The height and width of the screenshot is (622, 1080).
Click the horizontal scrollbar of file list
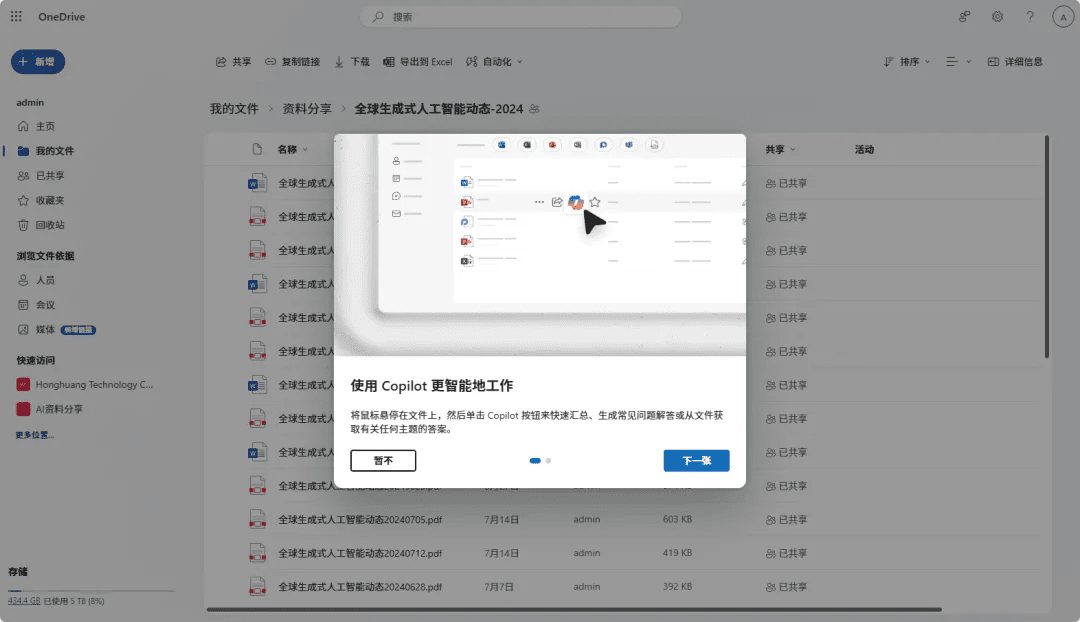pos(574,610)
